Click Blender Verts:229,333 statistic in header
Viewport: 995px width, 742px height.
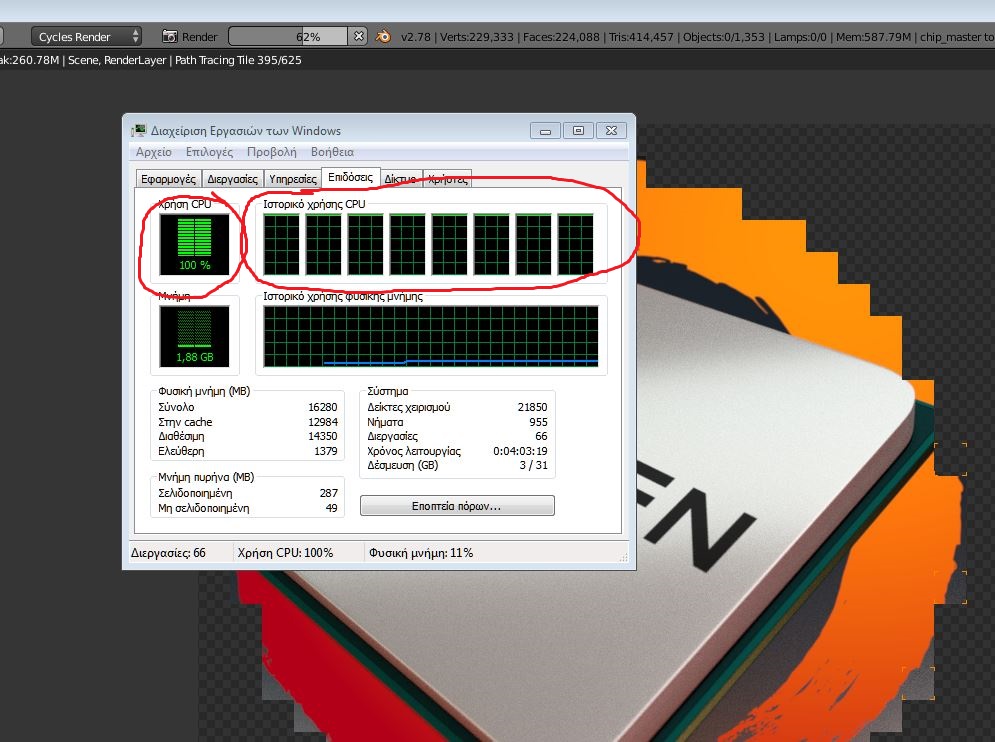click(477, 37)
